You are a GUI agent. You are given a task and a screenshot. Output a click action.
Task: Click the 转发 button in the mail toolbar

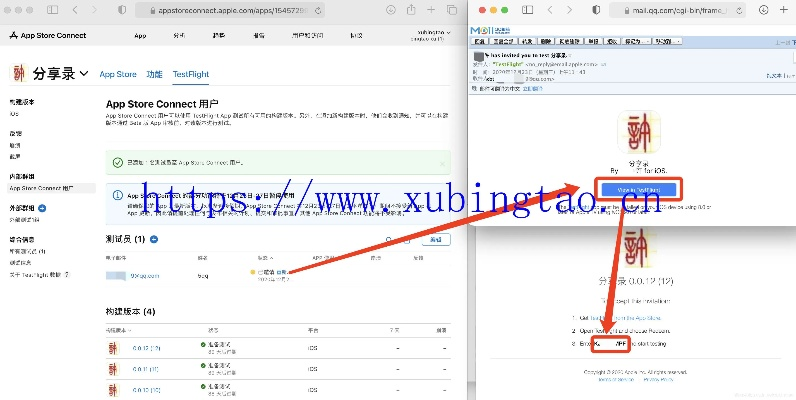coord(527,41)
